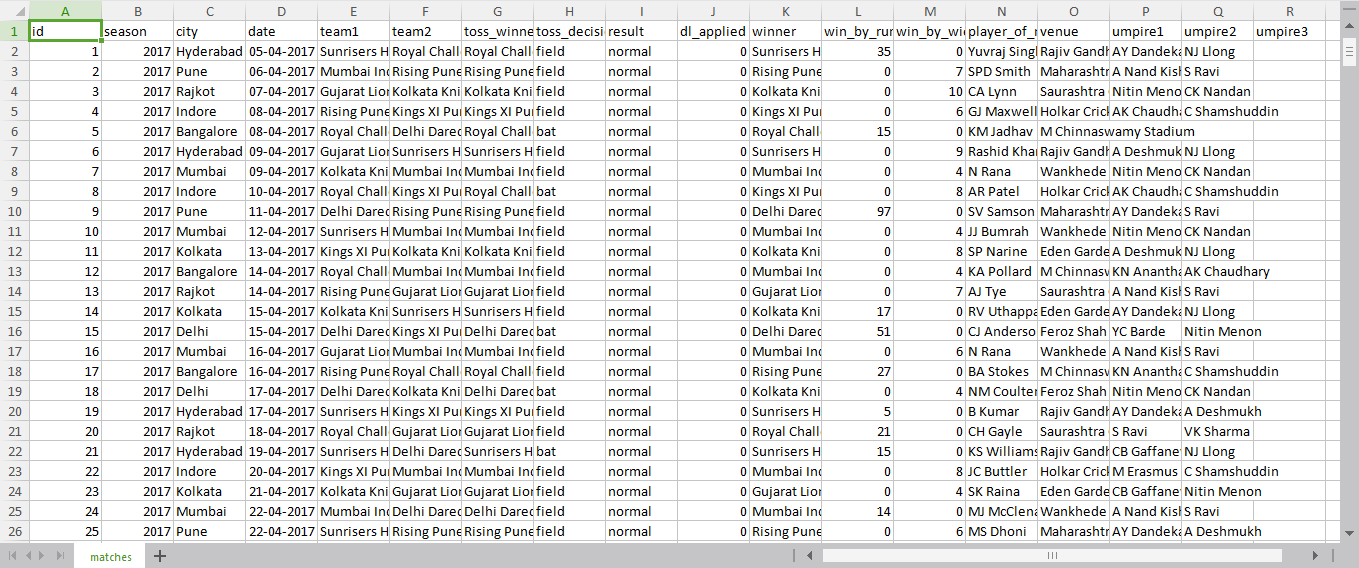Select the win_by_runs cell showing 35

[857, 51]
